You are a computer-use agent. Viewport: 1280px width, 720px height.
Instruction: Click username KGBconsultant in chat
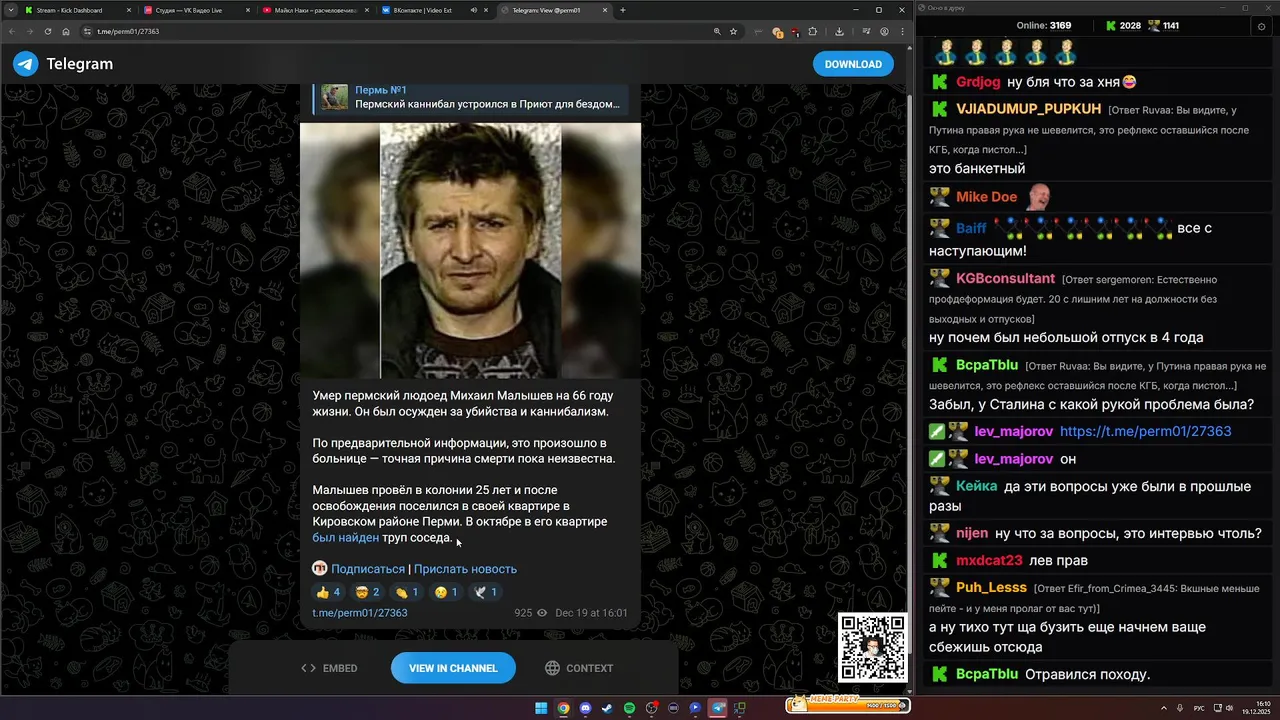[1005, 279]
